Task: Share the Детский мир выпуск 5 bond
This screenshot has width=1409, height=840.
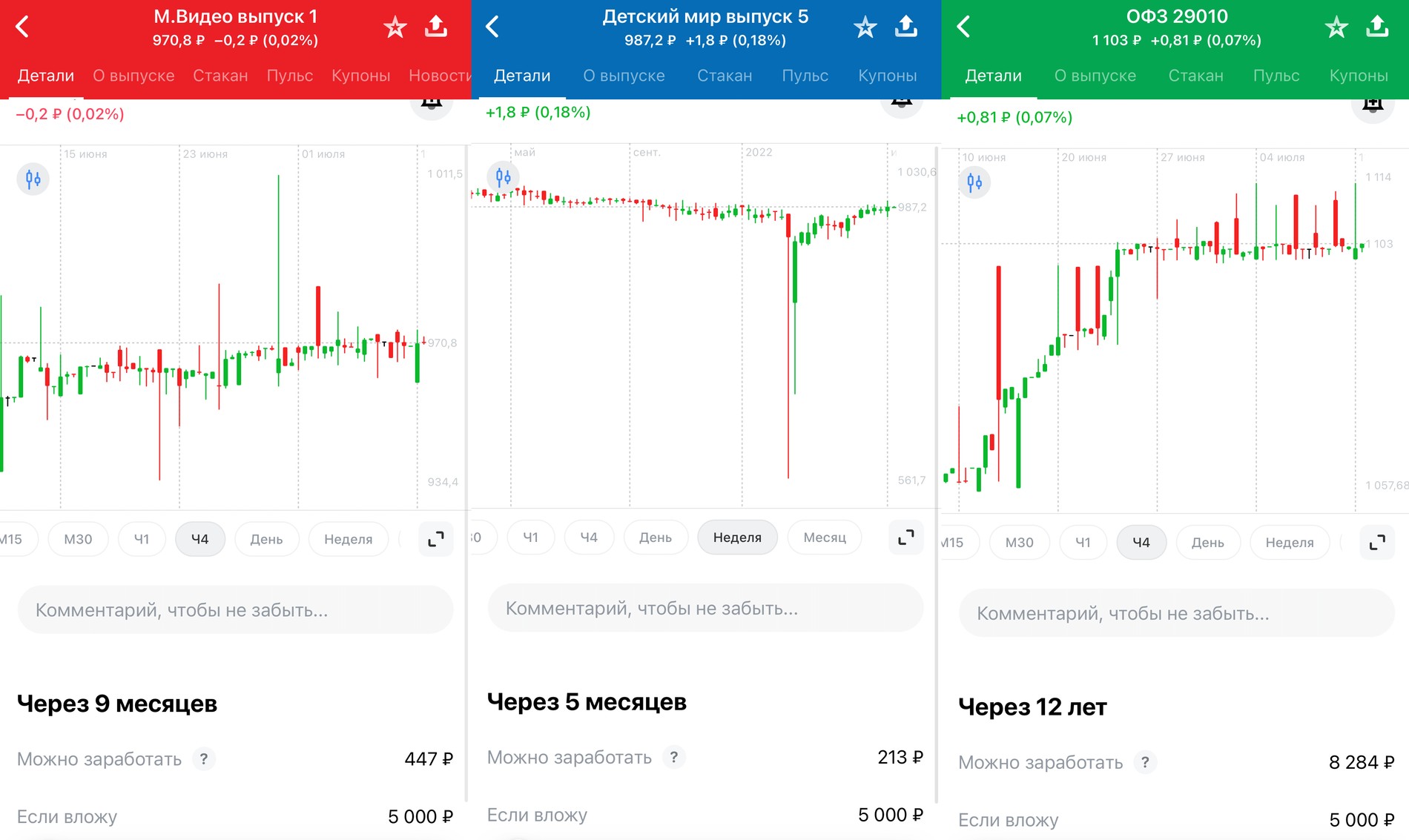Action: point(905,27)
